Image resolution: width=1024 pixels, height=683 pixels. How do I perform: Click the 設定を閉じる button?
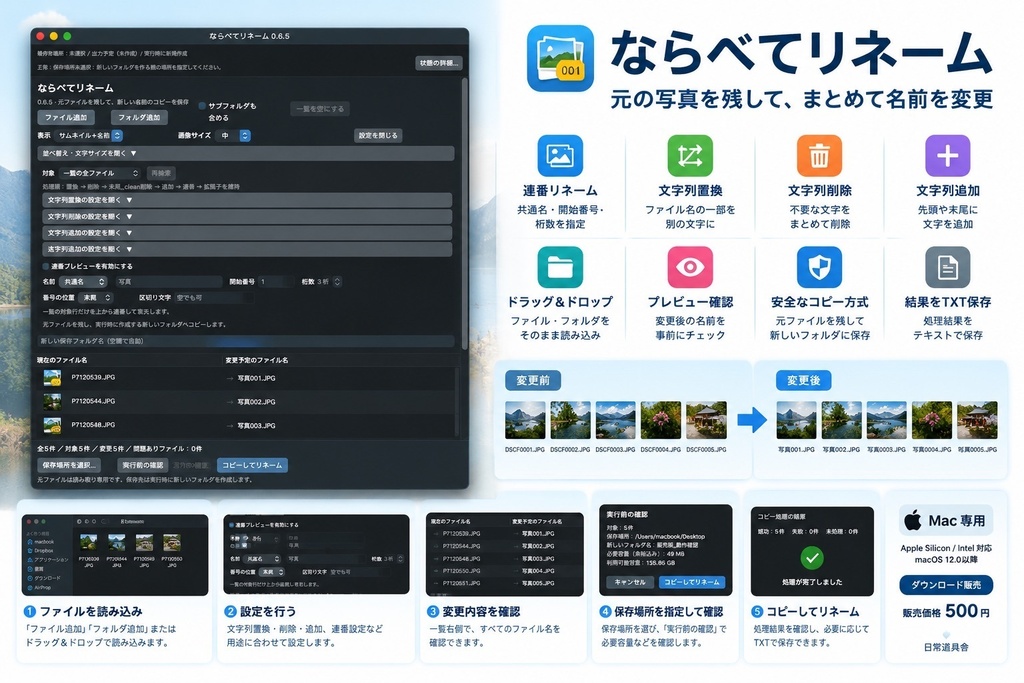pos(378,136)
